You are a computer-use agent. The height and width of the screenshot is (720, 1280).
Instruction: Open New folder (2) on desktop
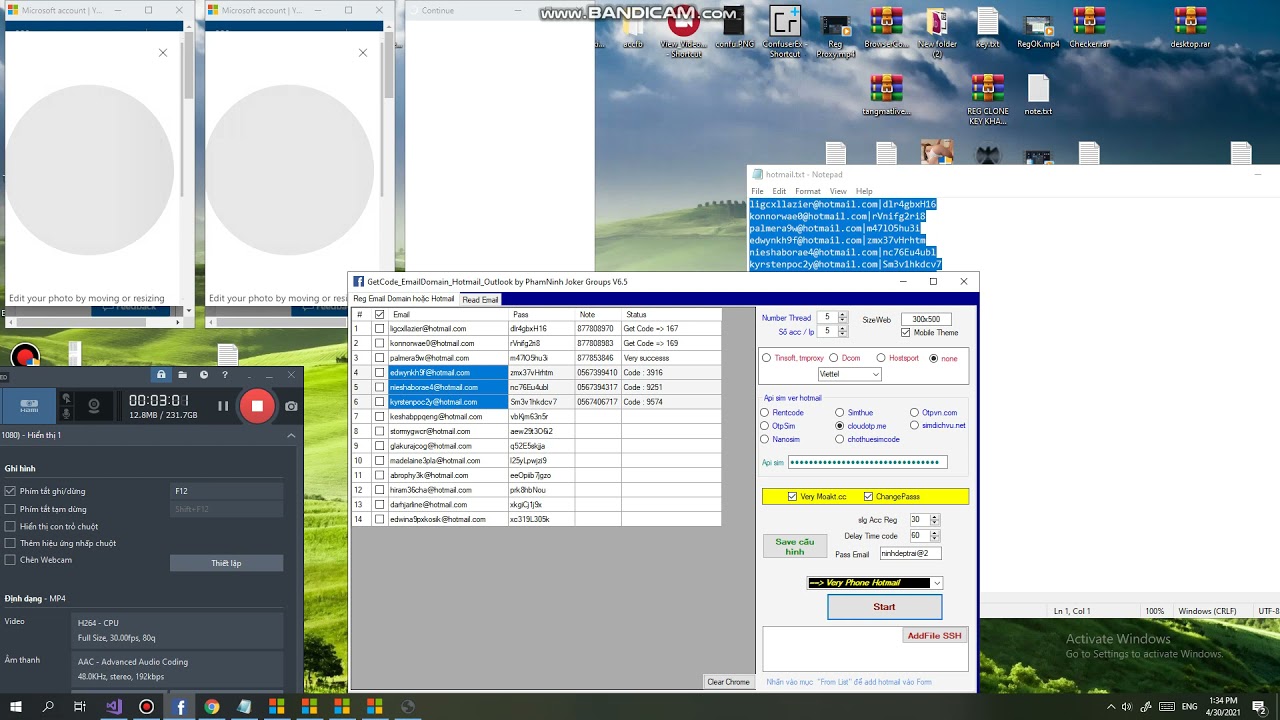point(937,33)
